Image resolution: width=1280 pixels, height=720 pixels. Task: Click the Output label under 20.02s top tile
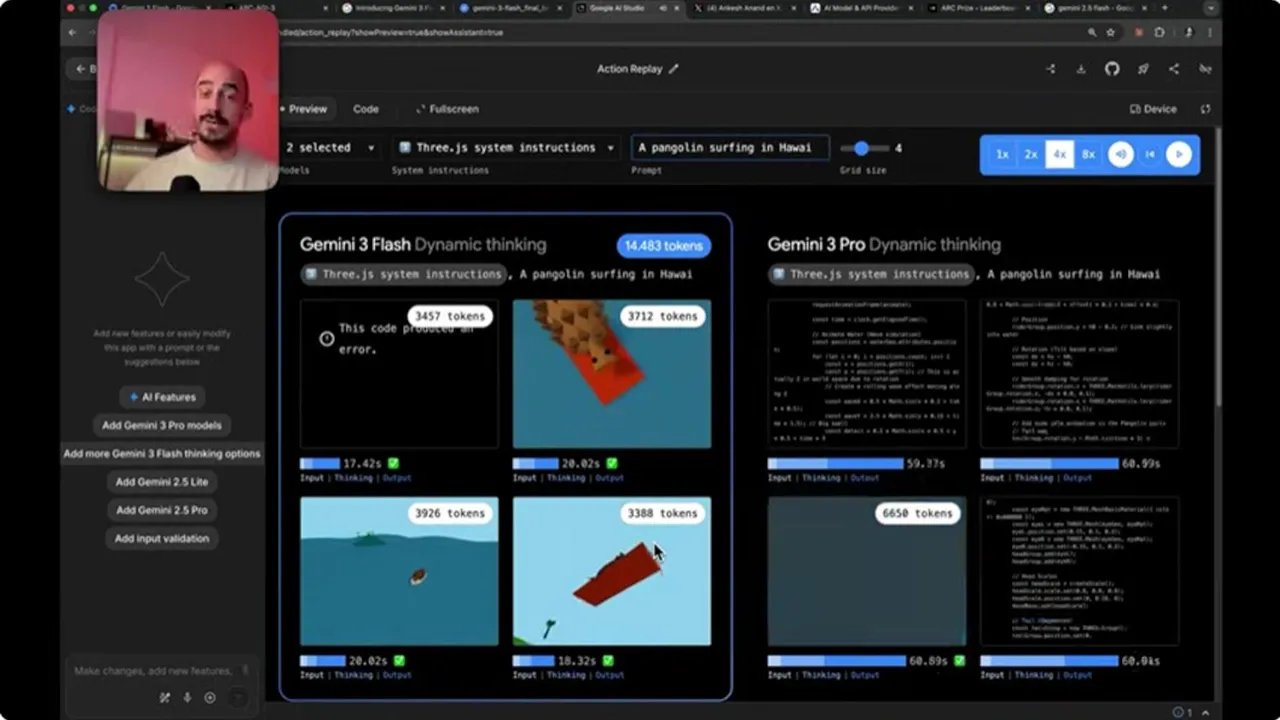[x=609, y=478]
